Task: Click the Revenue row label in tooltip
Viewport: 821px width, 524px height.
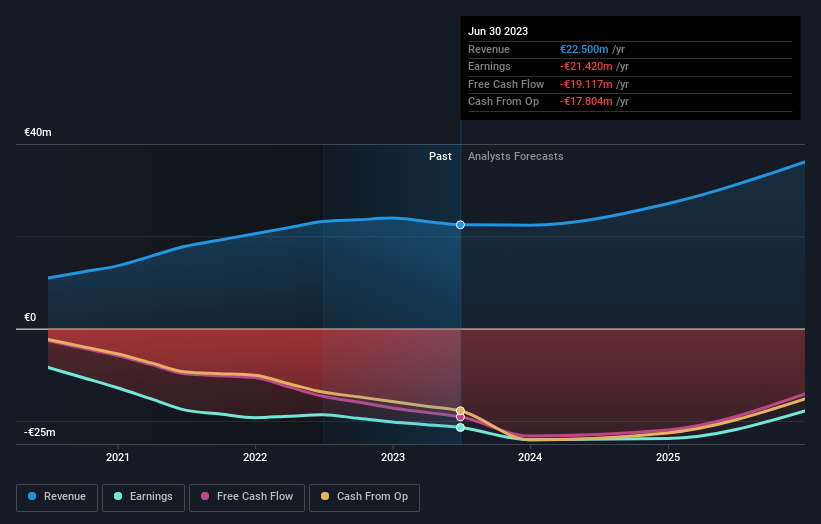Action: point(489,49)
